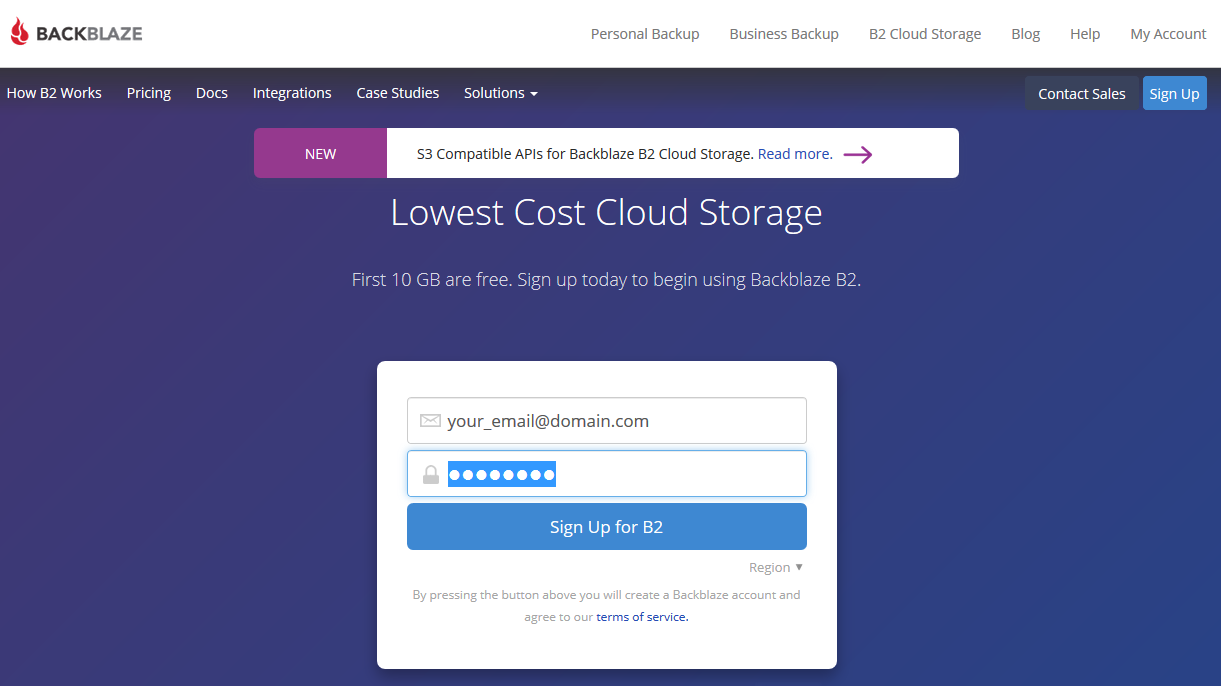Screen dimensions: 1221x686
Task: Click the purple NEW badge
Action: coord(320,154)
